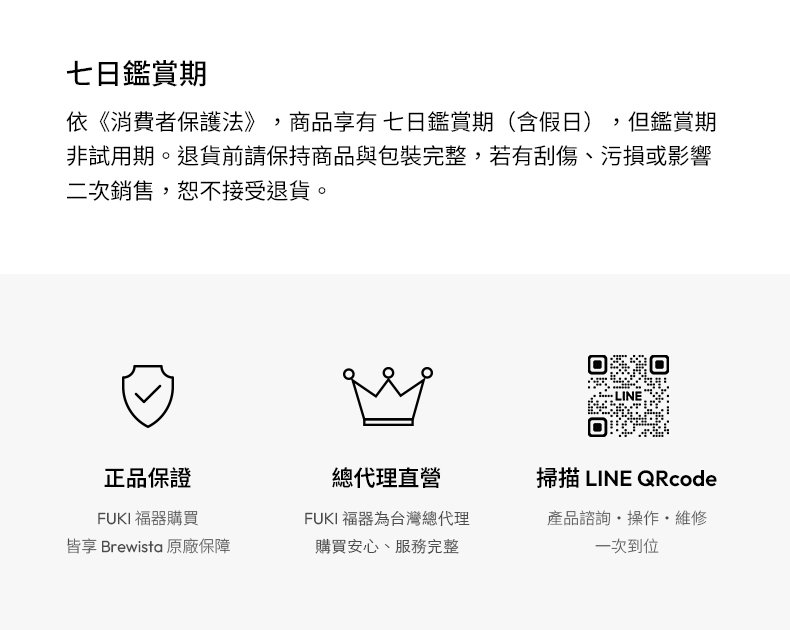Click the bottom-left QR finder square
Viewport: 790px width, 630px height.
pos(598,427)
